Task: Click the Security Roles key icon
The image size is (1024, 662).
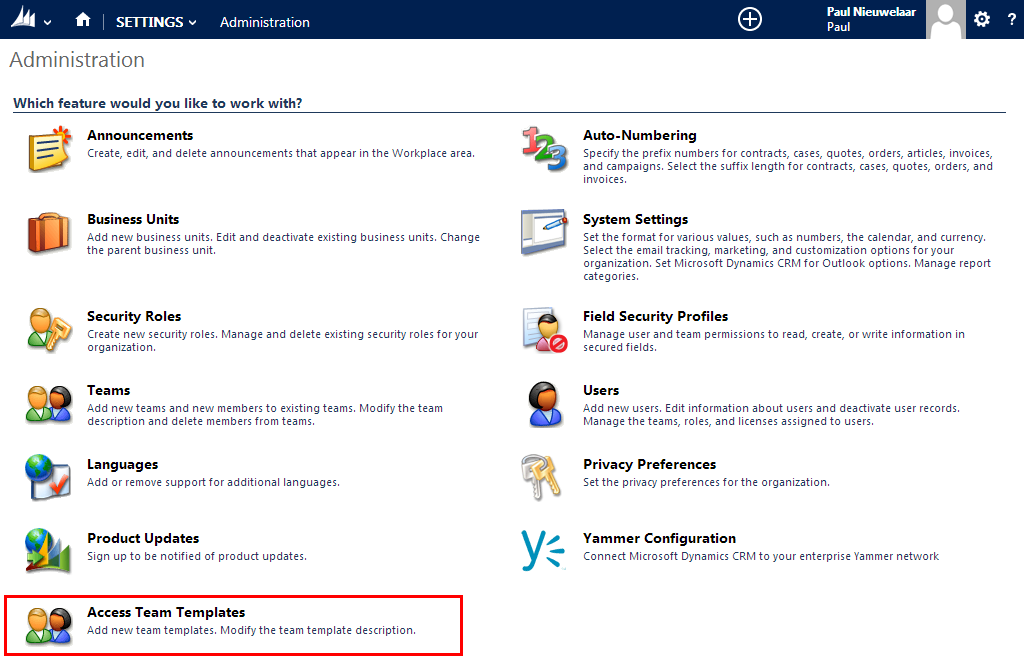Action: [49, 330]
